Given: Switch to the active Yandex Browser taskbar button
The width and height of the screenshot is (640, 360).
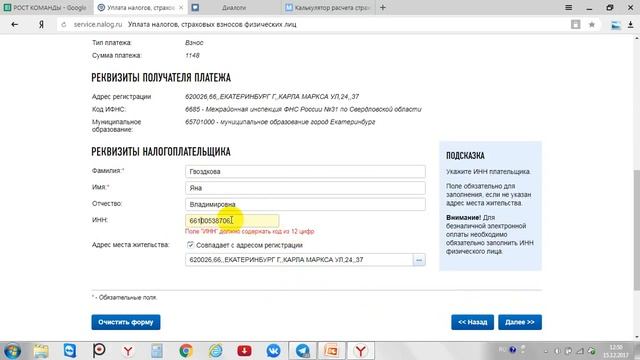Looking at the screenshot, I should tap(361, 351).
